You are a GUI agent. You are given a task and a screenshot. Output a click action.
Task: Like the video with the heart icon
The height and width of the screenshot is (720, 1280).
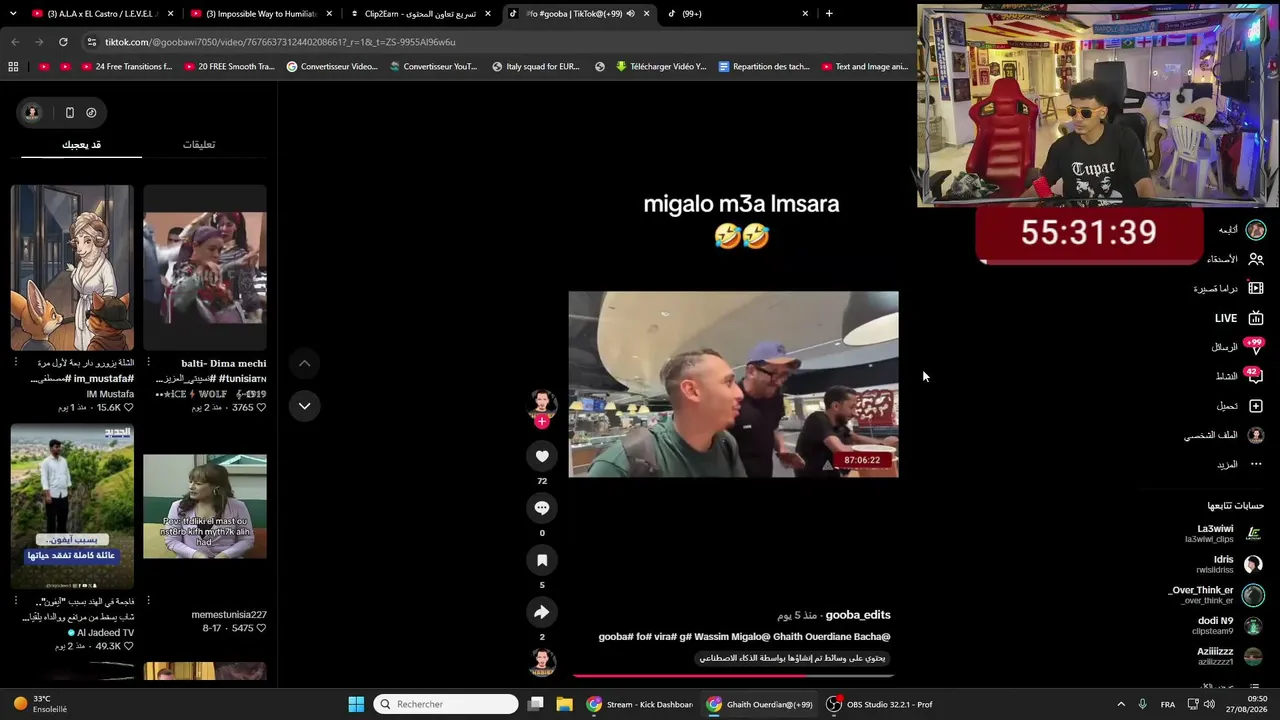click(542, 456)
